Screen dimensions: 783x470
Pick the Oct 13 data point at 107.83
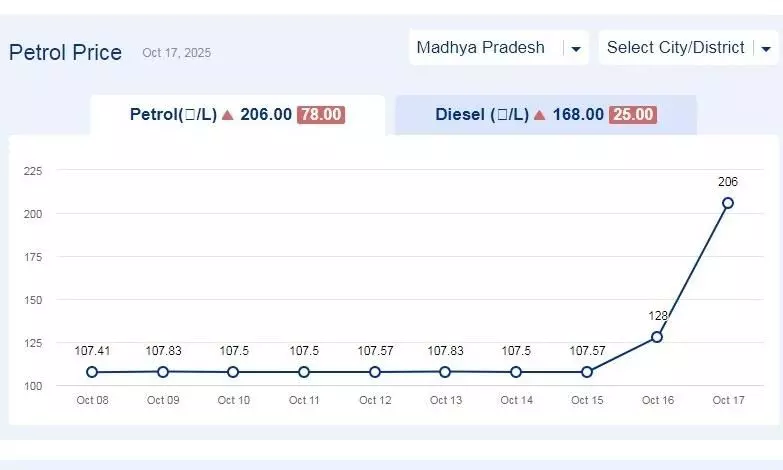(445, 371)
